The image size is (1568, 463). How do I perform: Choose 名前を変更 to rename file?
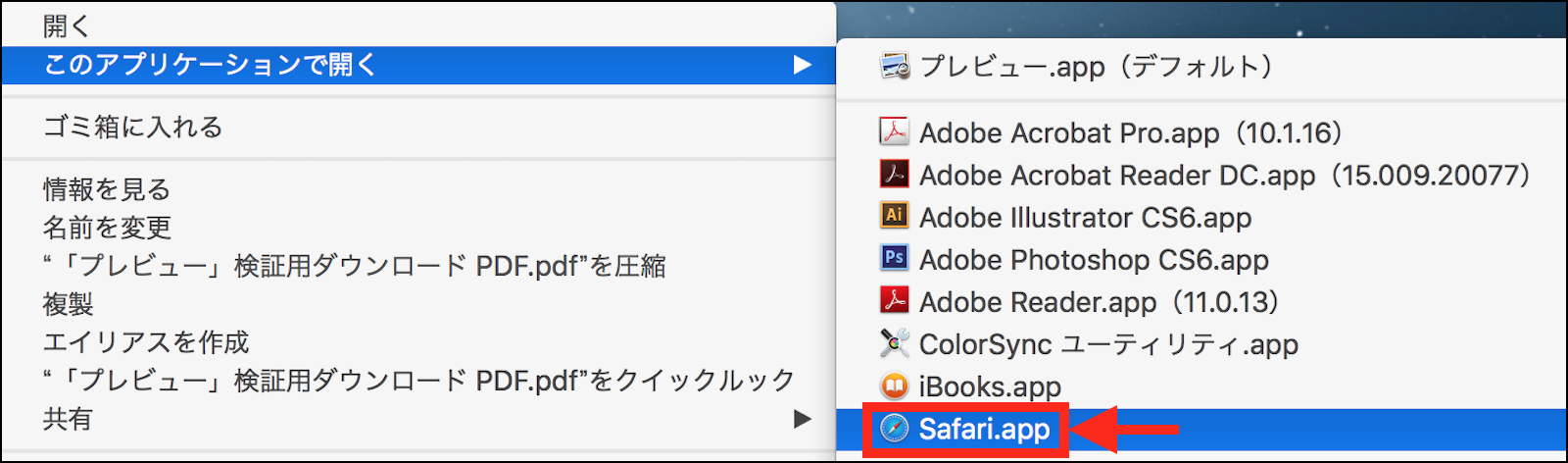107,228
